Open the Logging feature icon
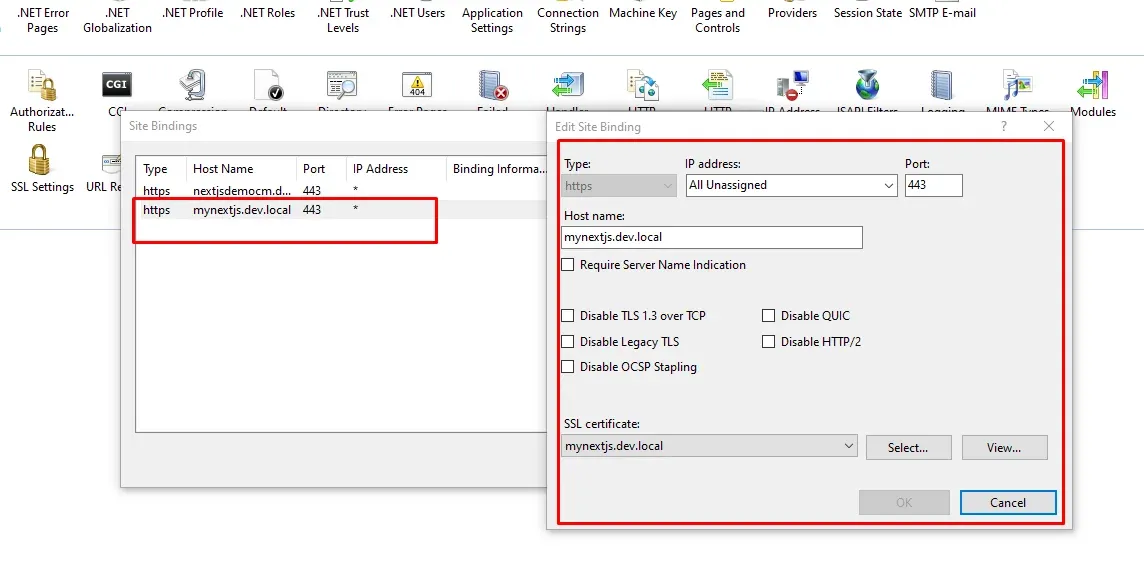 [x=943, y=85]
